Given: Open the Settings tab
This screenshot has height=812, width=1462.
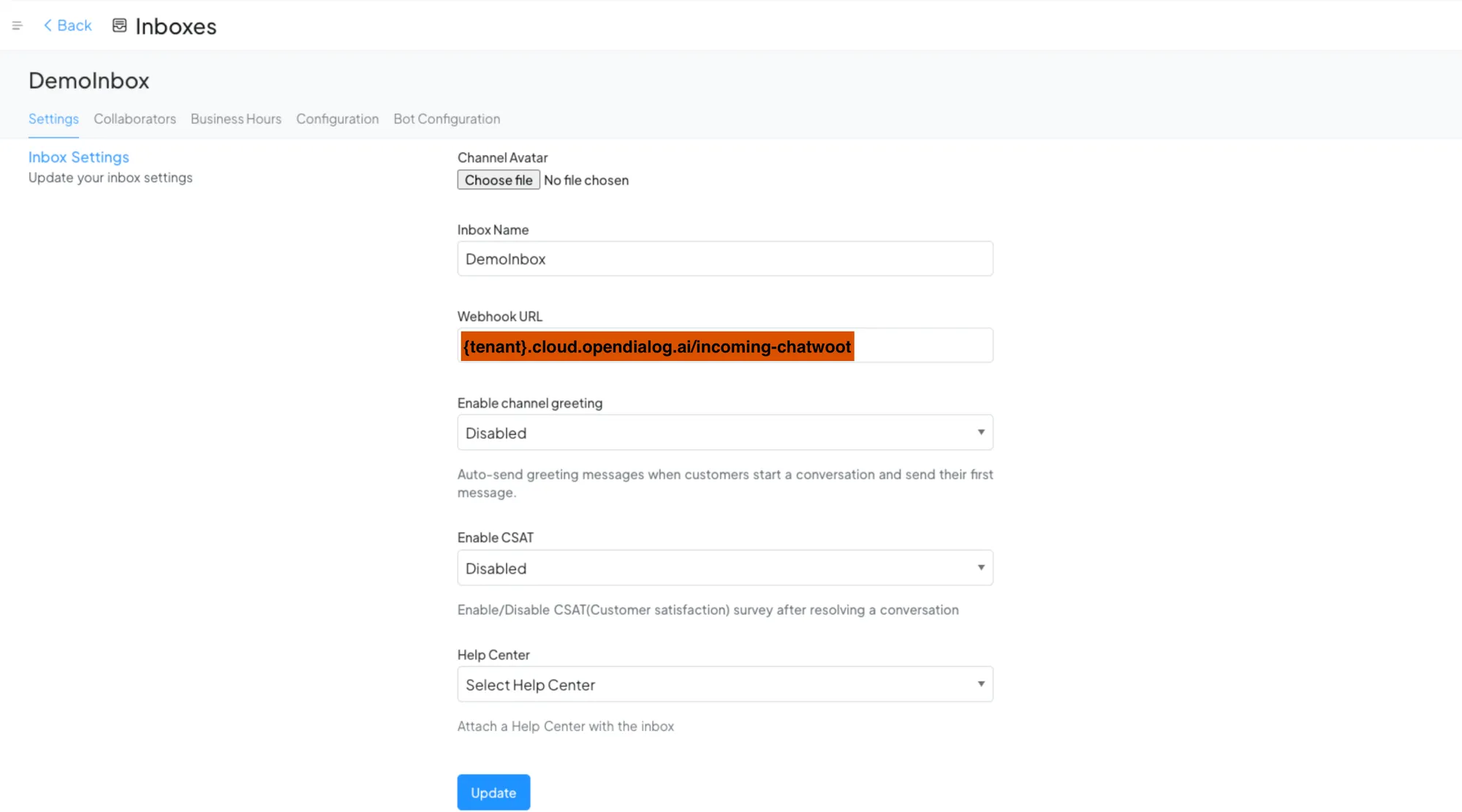Looking at the screenshot, I should click(53, 119).
